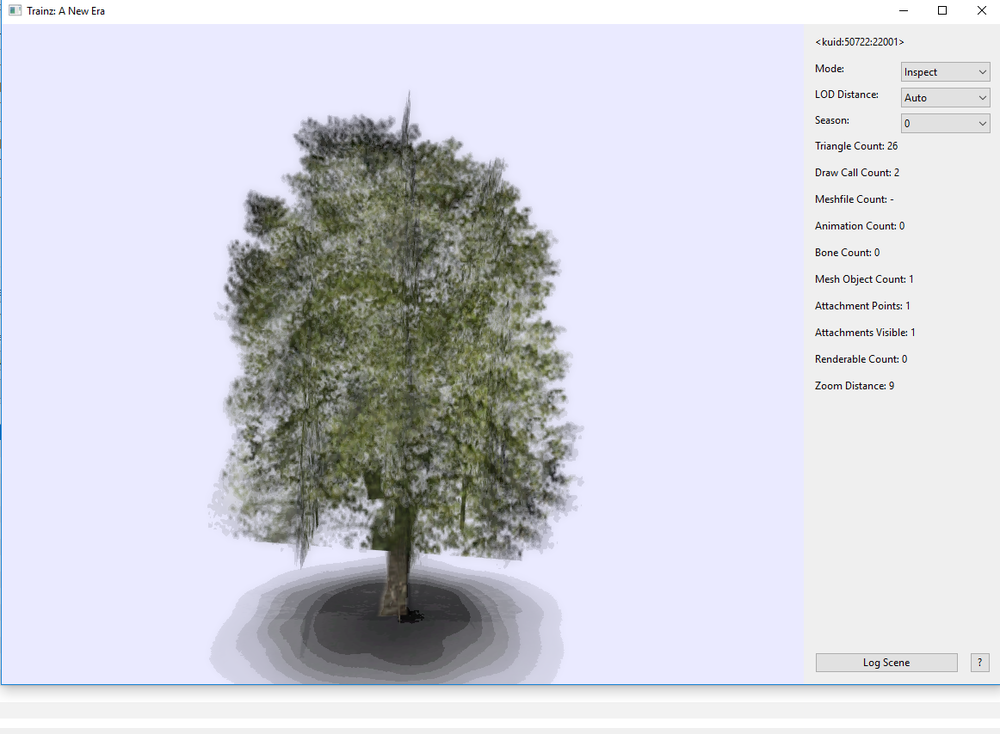Click the Attachments Visible: 1 entry
The height and width of the screenshot is (734, 1000).
coord(865,333)
